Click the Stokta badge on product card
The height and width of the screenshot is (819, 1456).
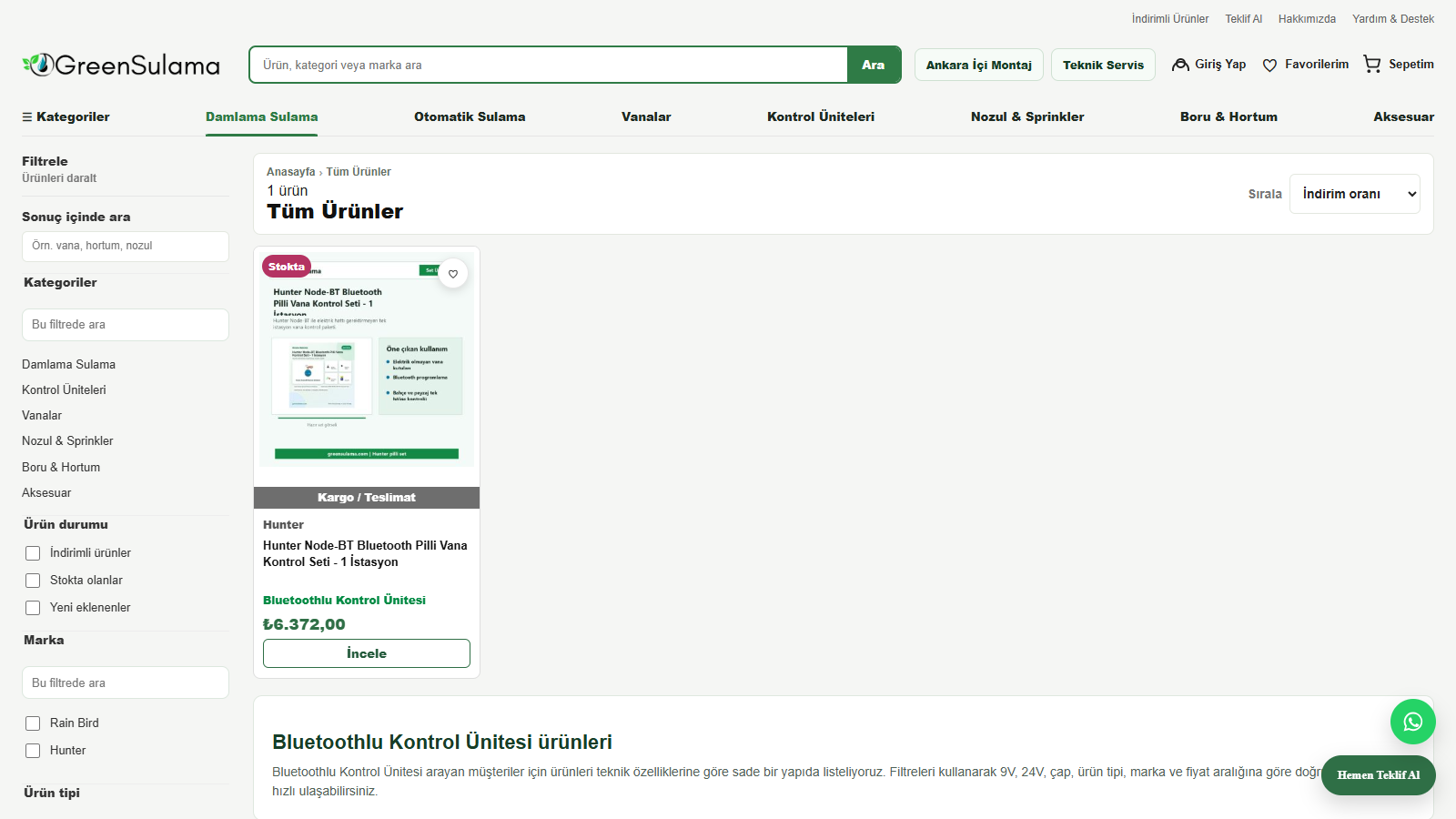[x=287, y=267]
